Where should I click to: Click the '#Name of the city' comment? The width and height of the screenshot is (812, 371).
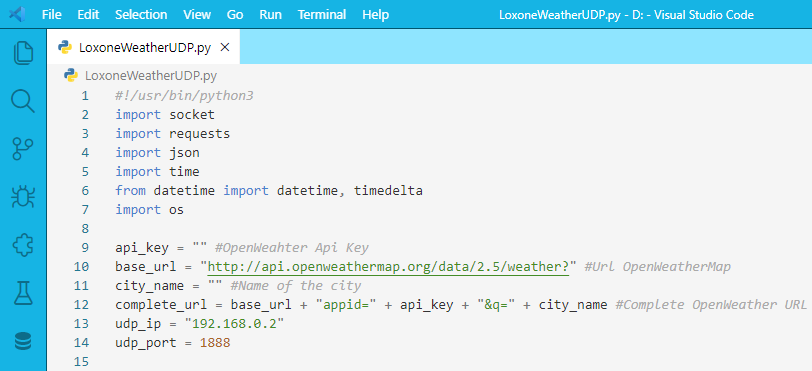[x=296, y=286]
